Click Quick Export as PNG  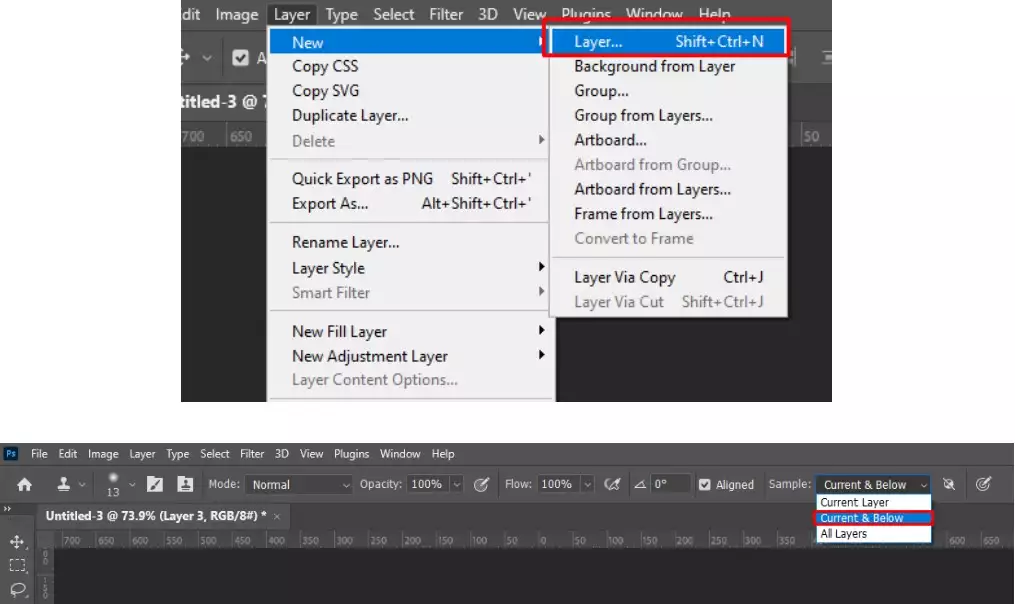tap(361, 178)
